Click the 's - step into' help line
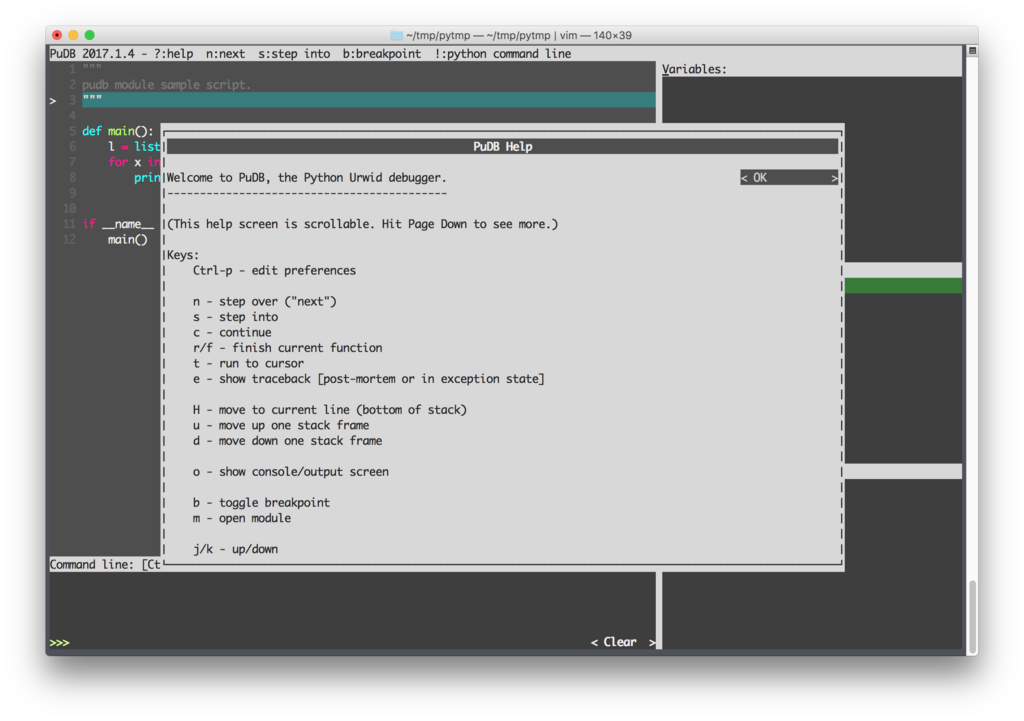Image resolution: width=1024 pixels, height=721 pixels. tap(236, 317)
